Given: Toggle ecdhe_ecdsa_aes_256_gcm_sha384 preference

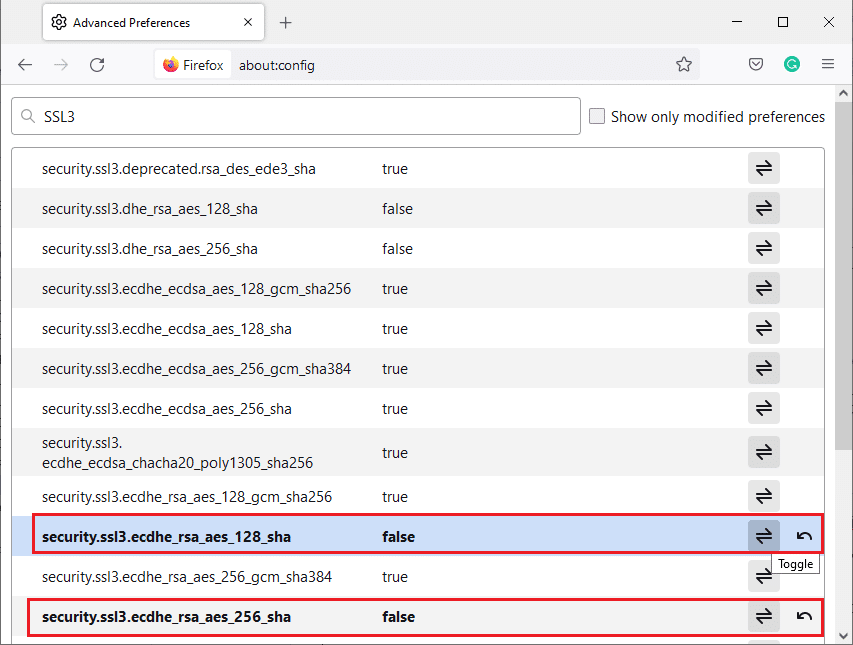Looking at the screenshot, I should coord(764,368).
